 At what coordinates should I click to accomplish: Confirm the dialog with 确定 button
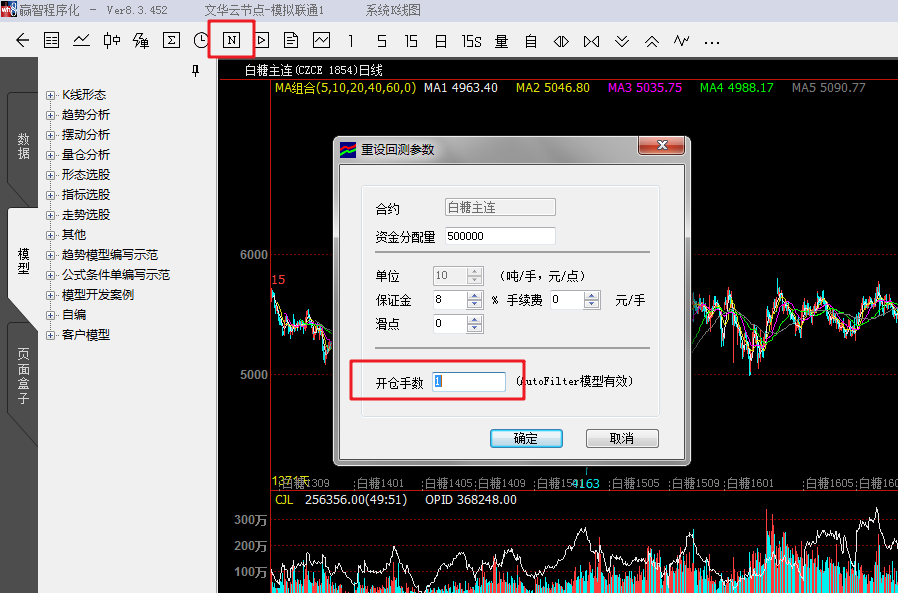(x=526, y=438)
